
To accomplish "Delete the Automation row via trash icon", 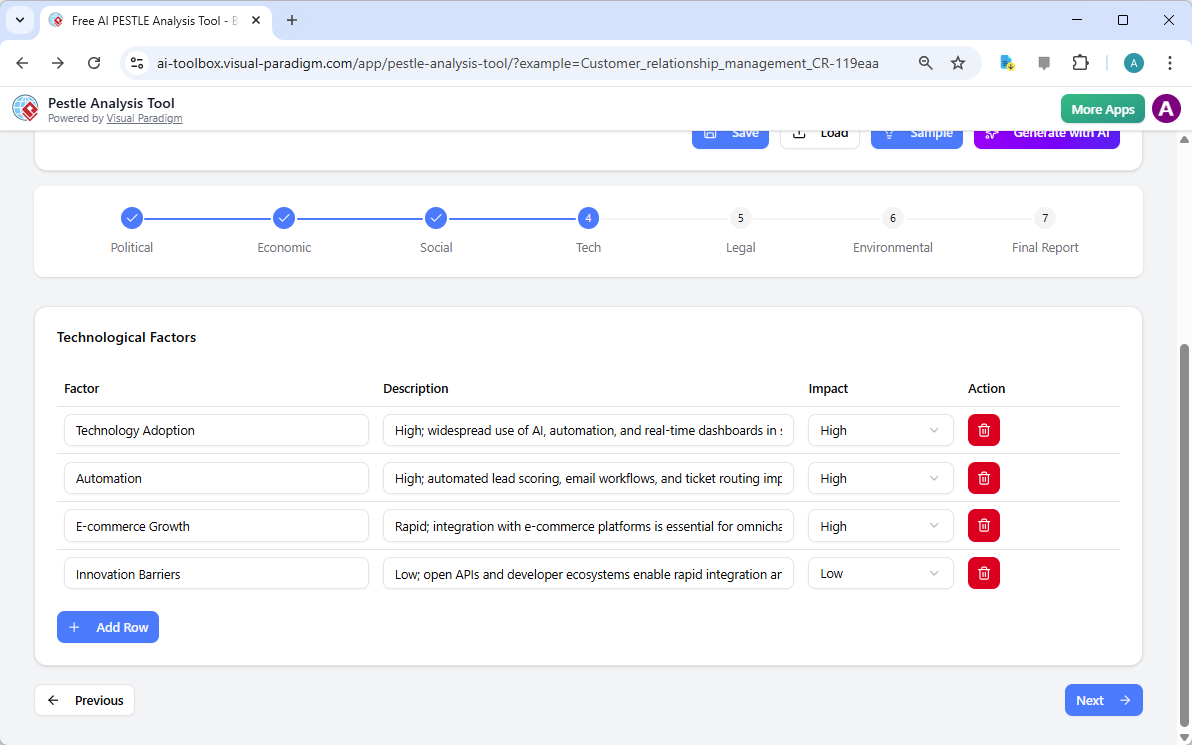I will [983, 478].
